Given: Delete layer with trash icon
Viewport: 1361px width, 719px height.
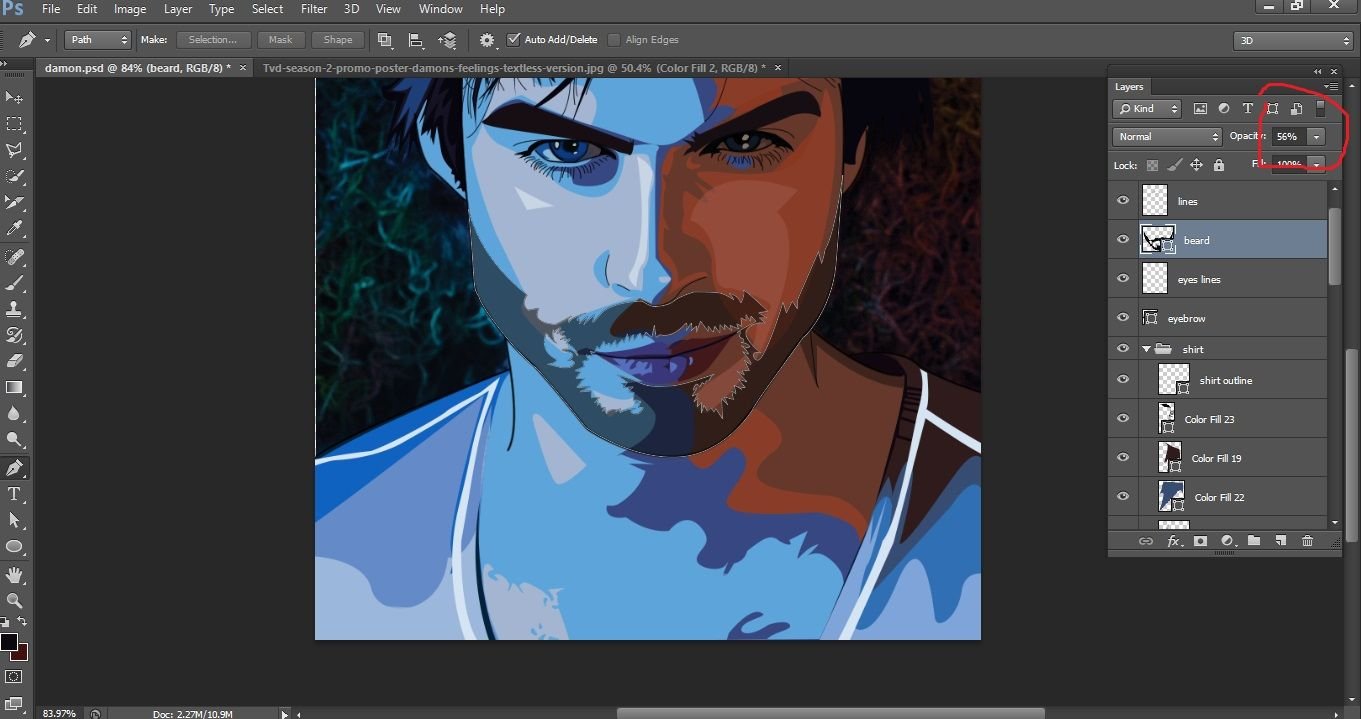Looking at the screenshot, I should [x=1307, y=541].
